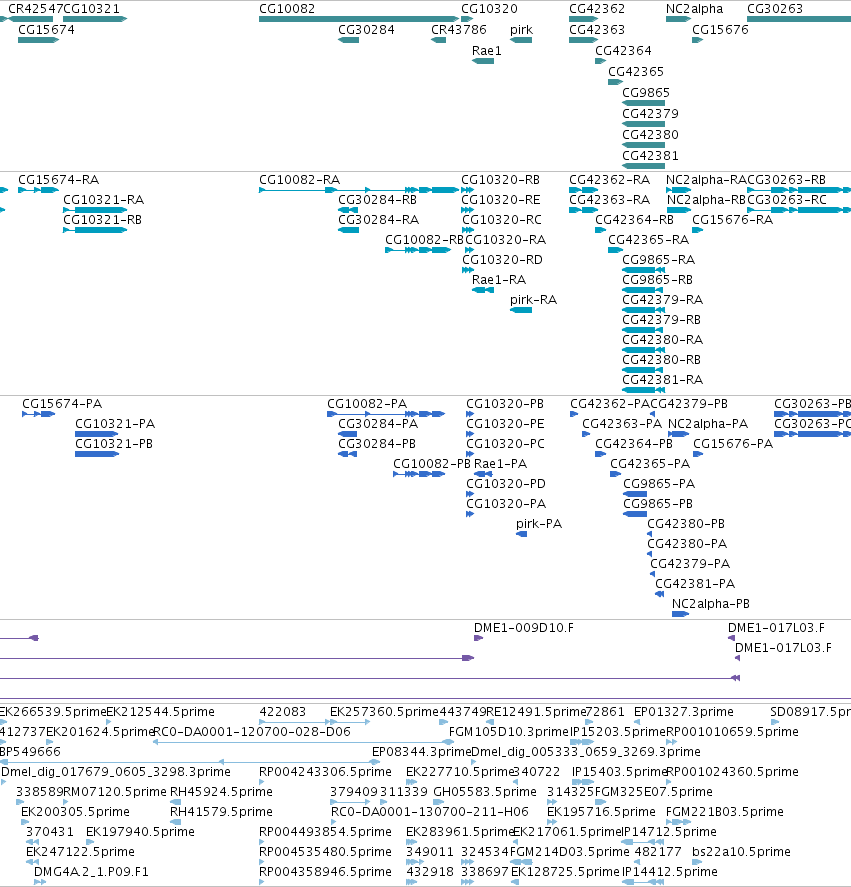Click protein CG30284-PB
The height and width of the screenshot is (887, 851).
(347, 454)
